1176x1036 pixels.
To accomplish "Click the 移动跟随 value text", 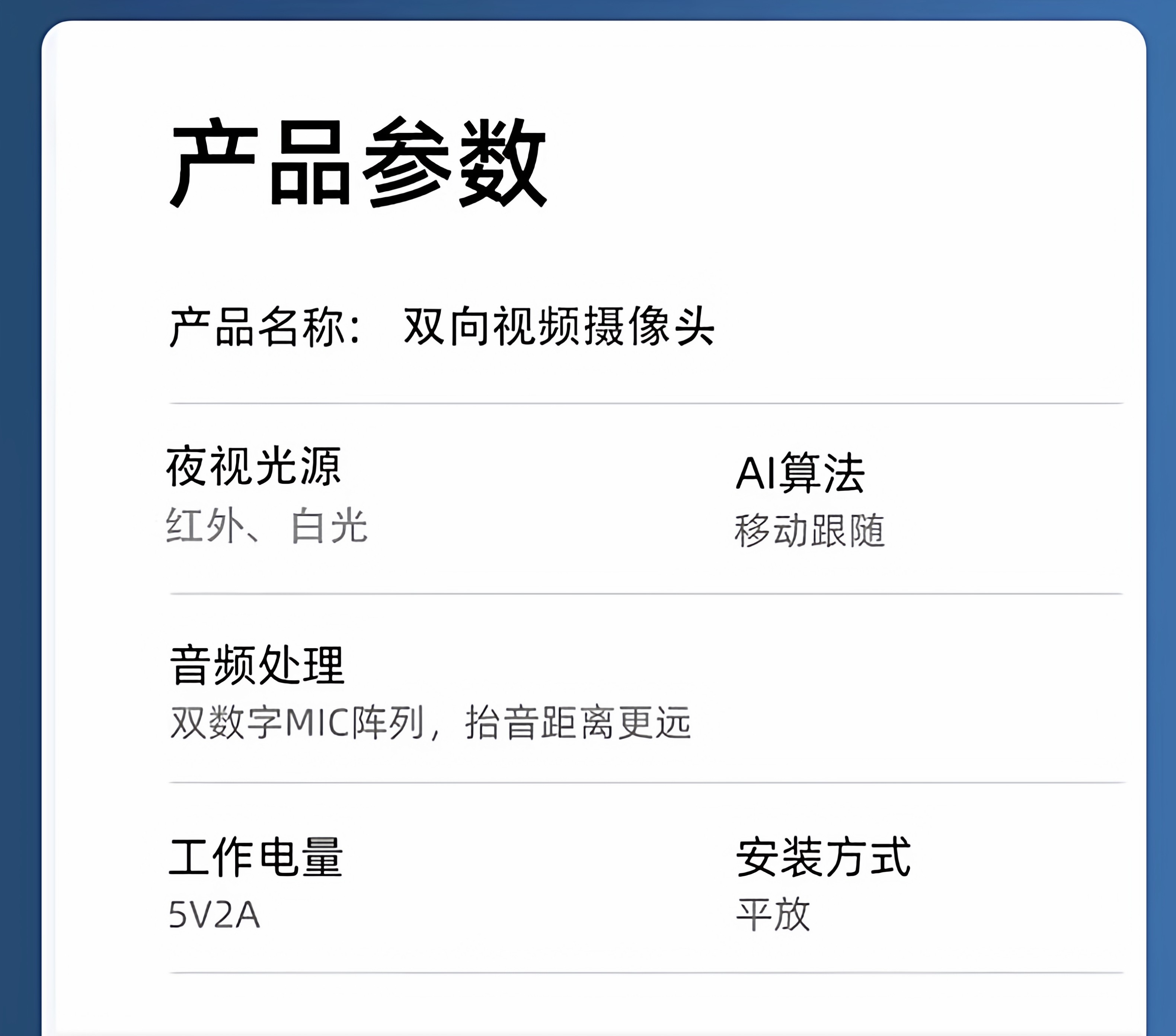I will (809, 530).
